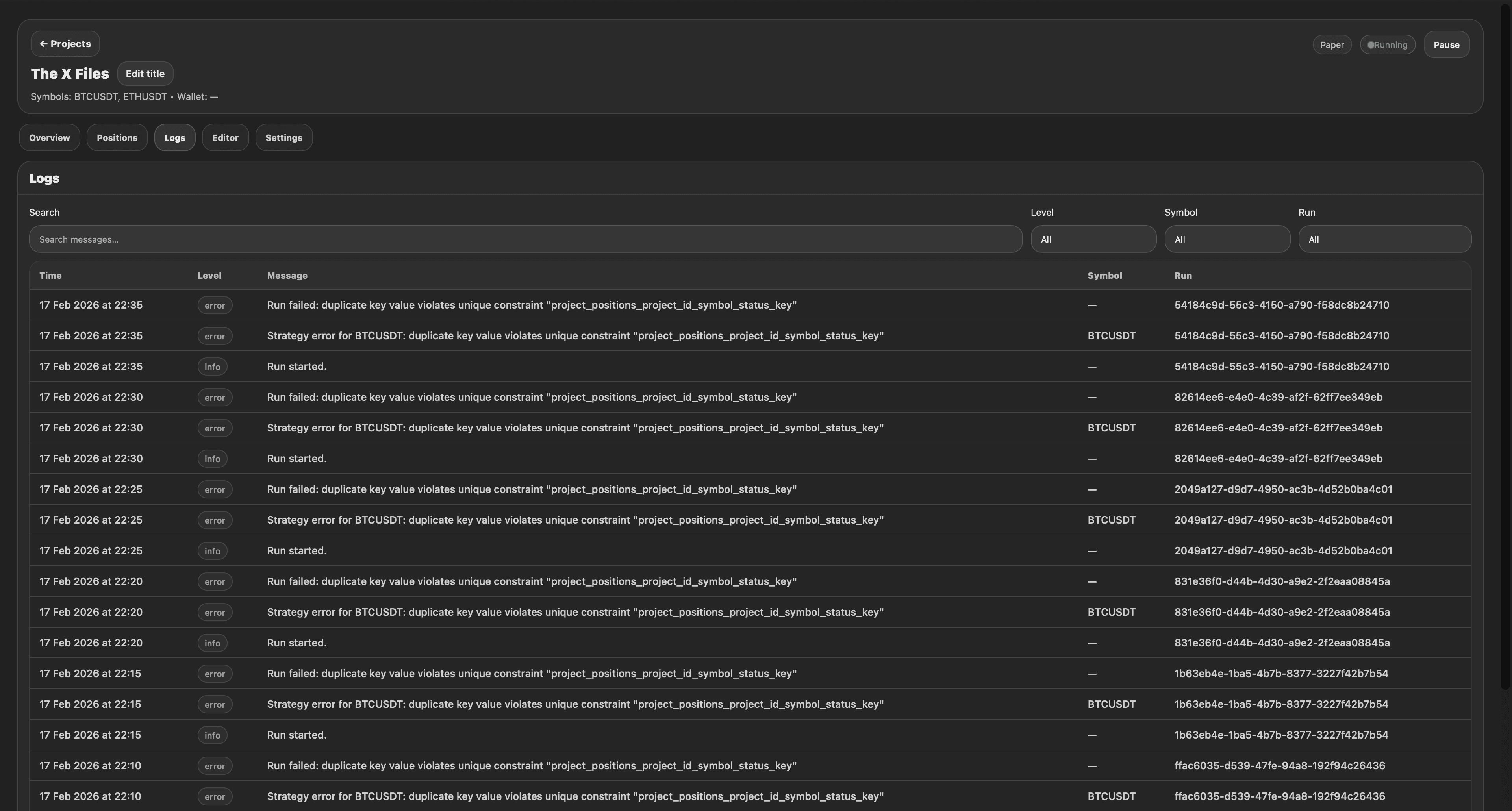
Task: Click the Time column header
Action: tap(50, 275)
